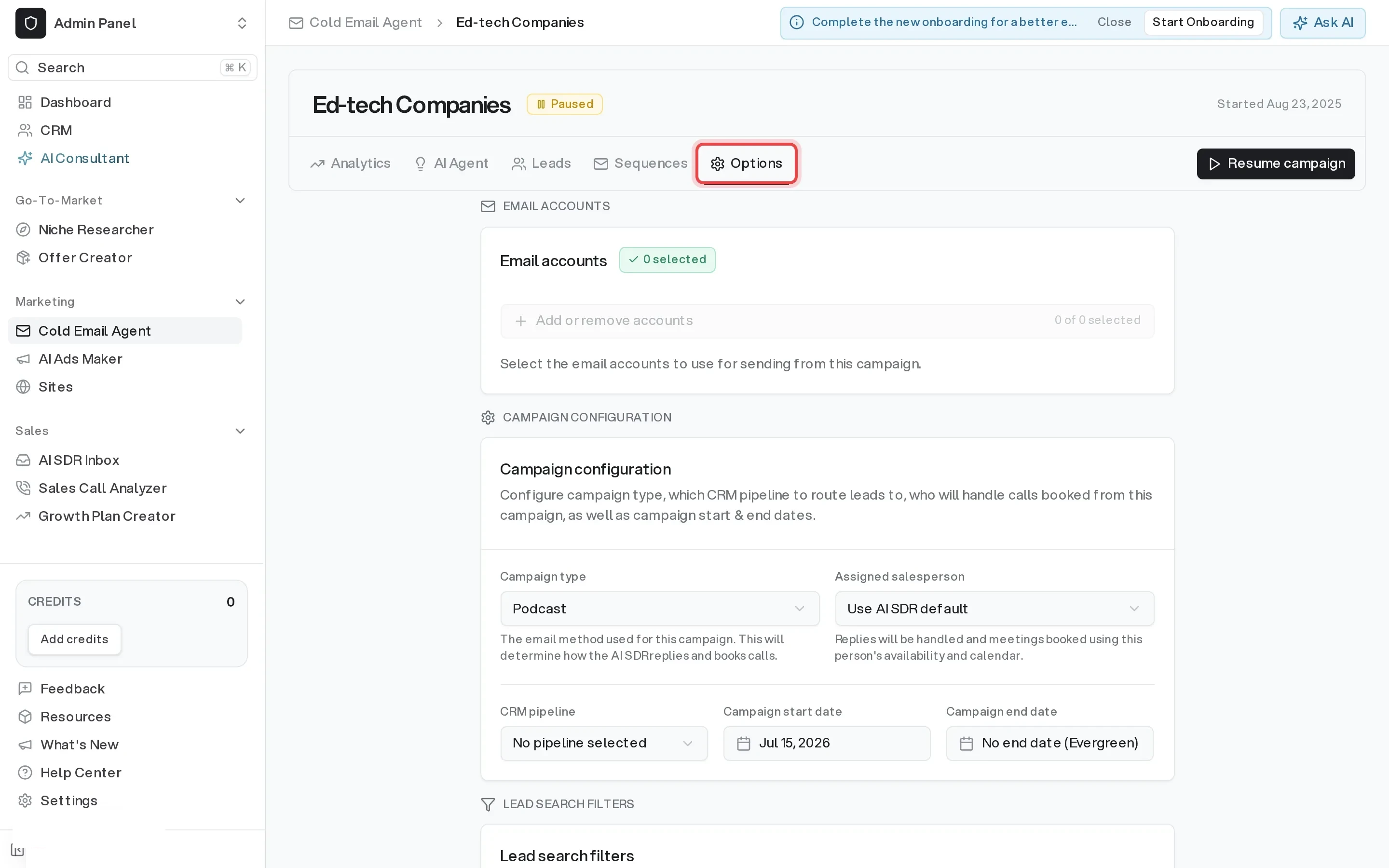The image size is (1389, 868).
Task: Collapse the Sales section
Action: click(x=241, y=431)
